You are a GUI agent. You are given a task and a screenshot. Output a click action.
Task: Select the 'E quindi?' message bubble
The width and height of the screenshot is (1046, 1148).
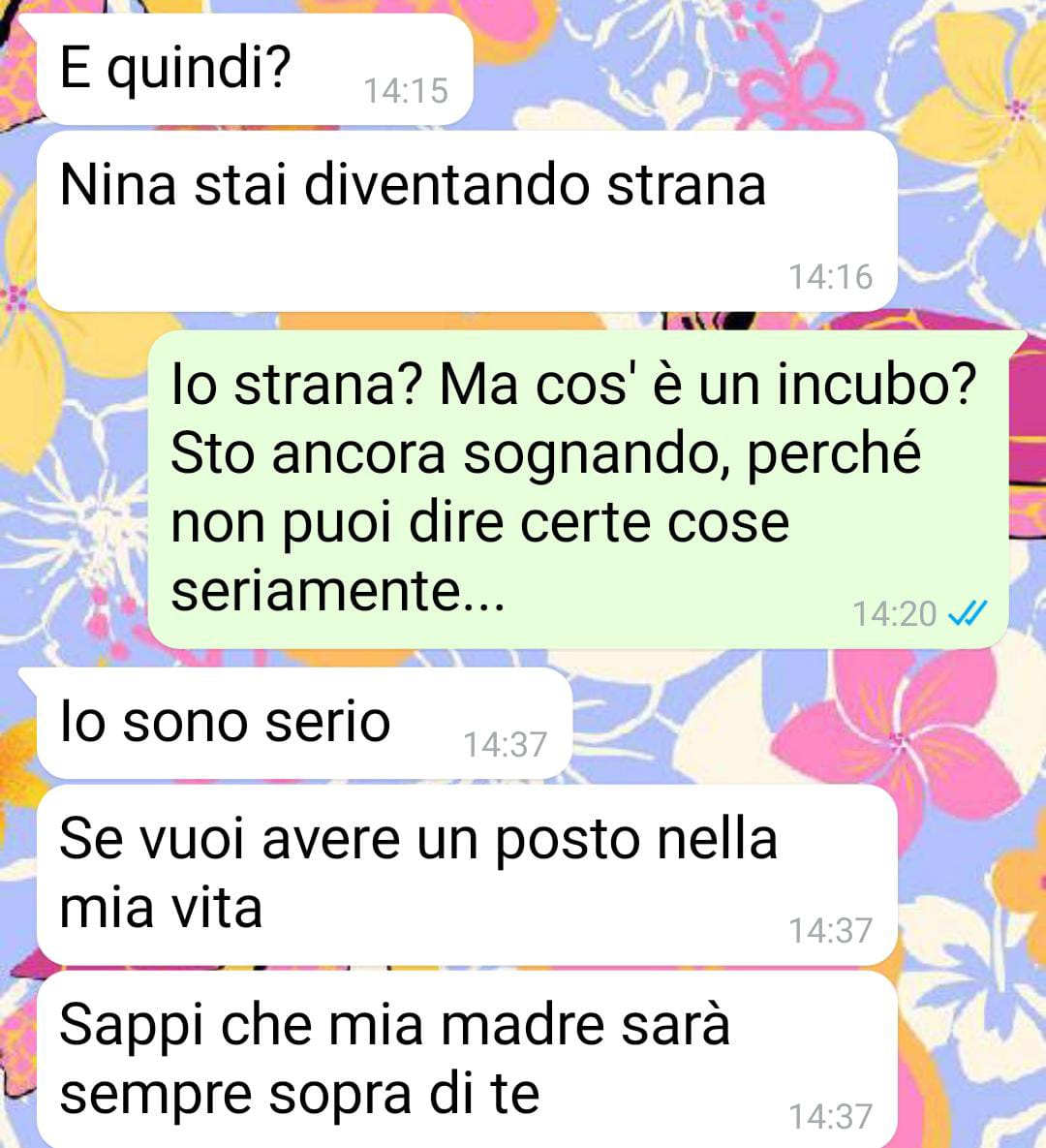coord(254,70)
